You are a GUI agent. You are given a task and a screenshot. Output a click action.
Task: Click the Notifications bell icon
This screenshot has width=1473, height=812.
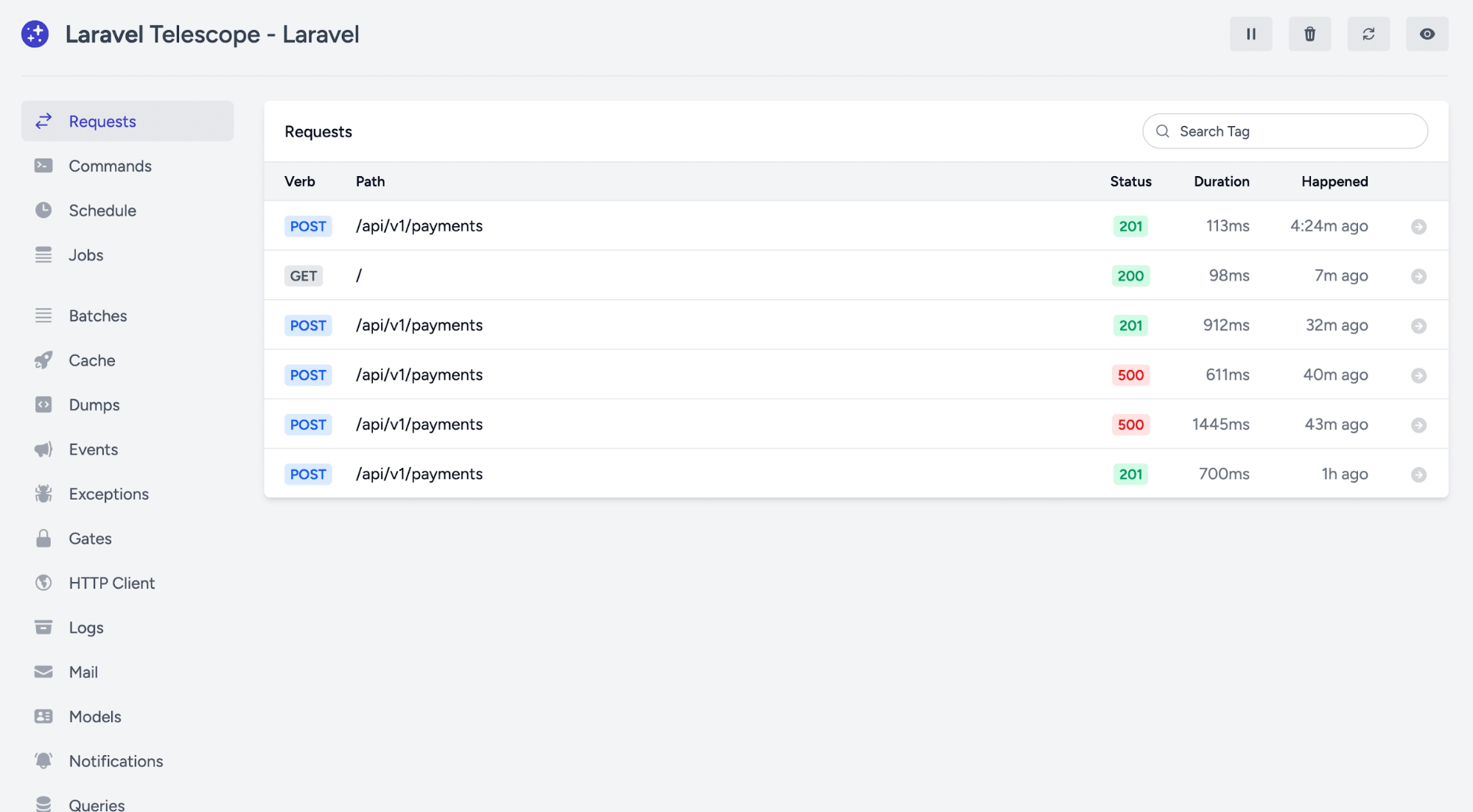(x=43, y=760)
